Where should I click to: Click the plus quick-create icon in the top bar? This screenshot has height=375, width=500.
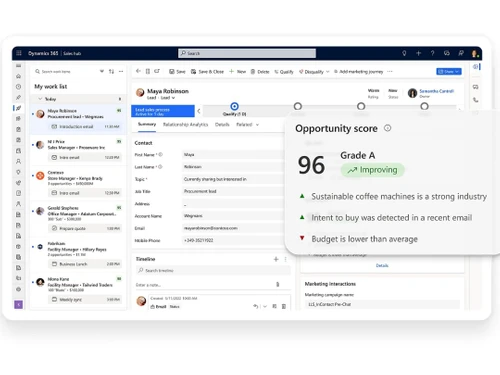(x=419, y=53)
